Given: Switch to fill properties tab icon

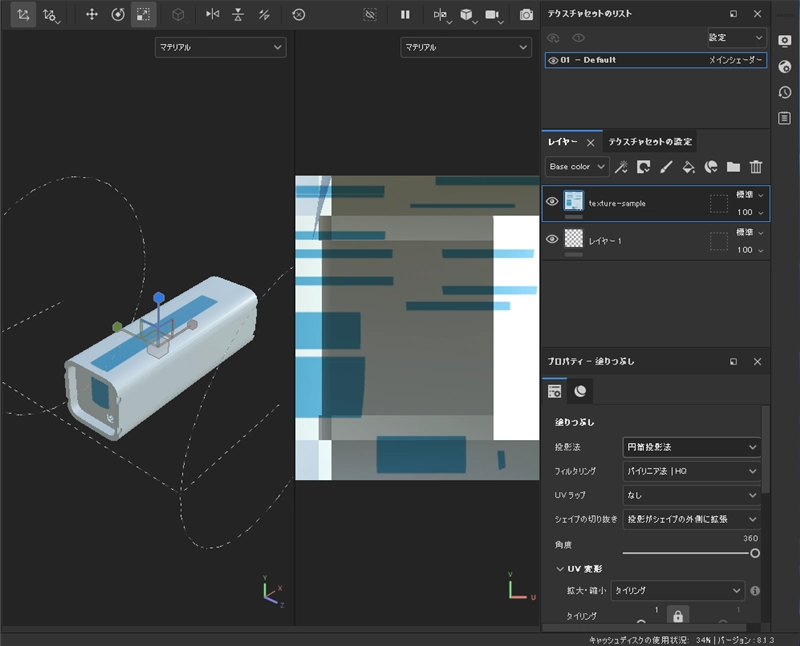Looking at the screenshot, I should coord(554,391).
